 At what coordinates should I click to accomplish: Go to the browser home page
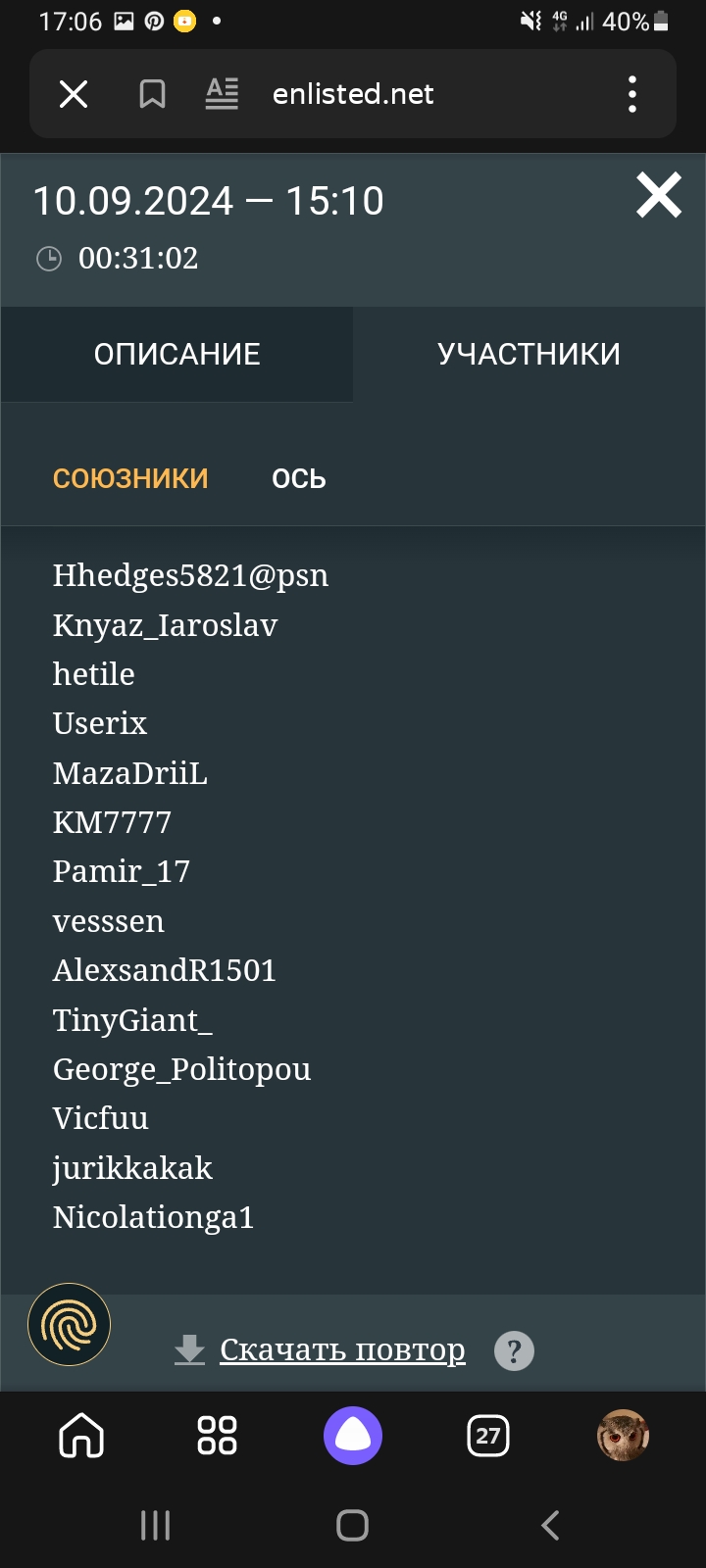(x=81, y=1436)
